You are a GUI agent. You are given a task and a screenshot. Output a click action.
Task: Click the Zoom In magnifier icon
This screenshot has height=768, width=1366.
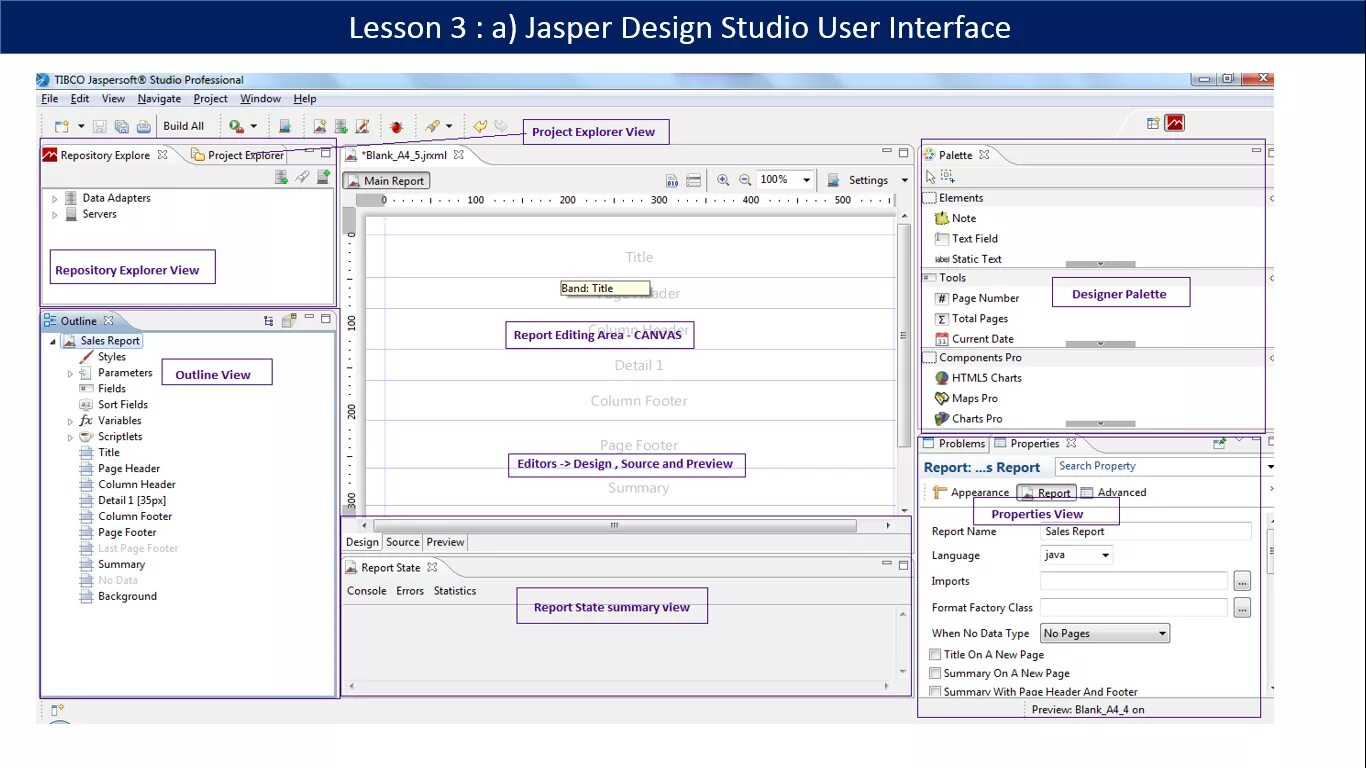[723, 180]
